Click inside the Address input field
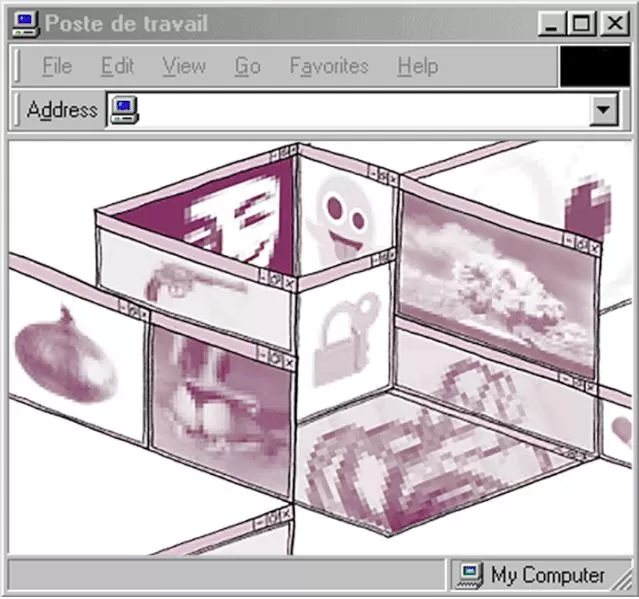 [363, 110]
